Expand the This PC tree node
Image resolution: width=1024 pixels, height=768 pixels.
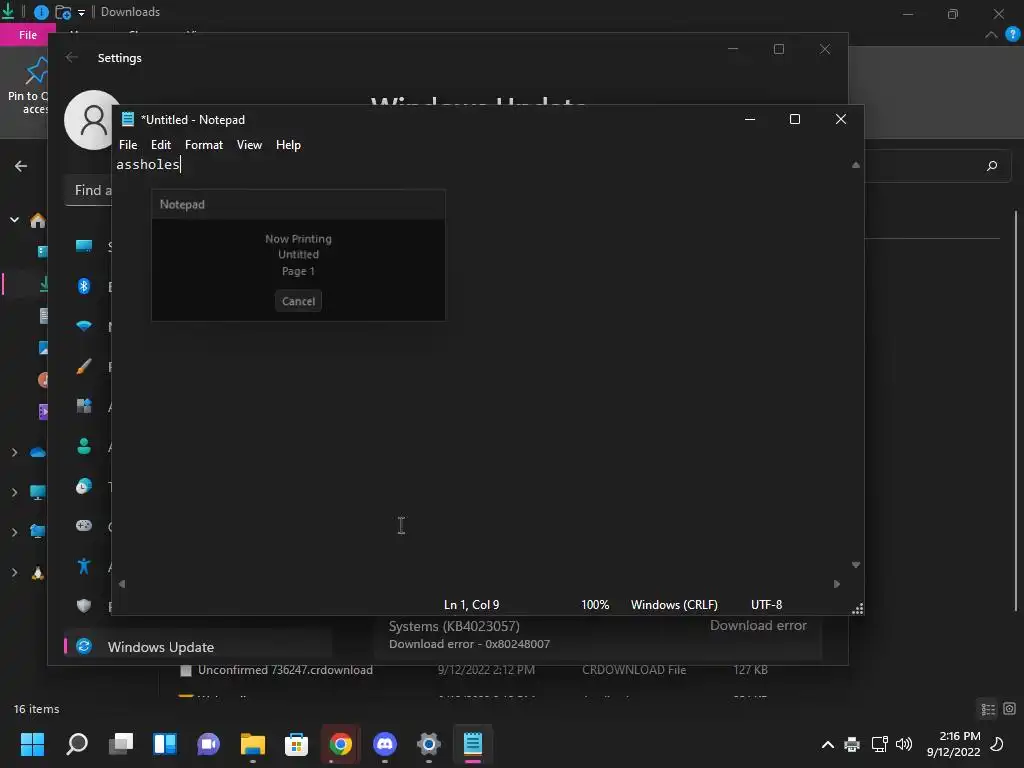(x=14, y=492)
